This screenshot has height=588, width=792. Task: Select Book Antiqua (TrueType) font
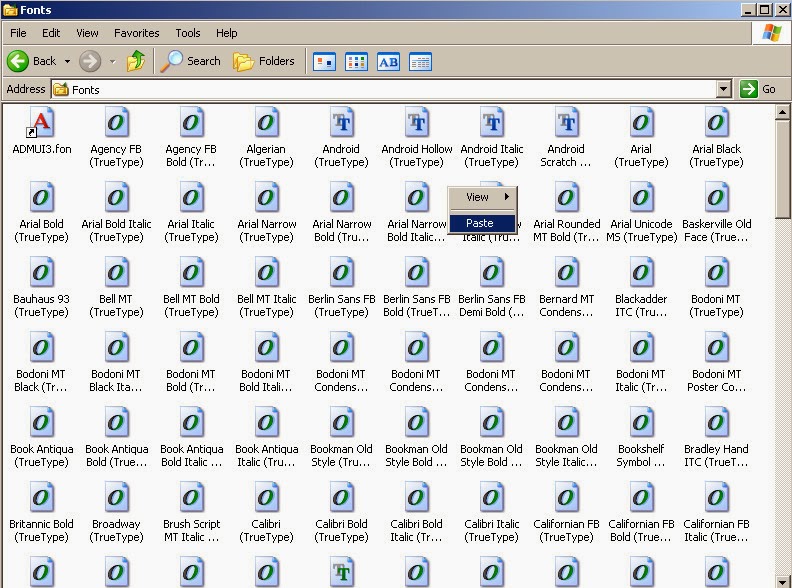tap(41, 437)
